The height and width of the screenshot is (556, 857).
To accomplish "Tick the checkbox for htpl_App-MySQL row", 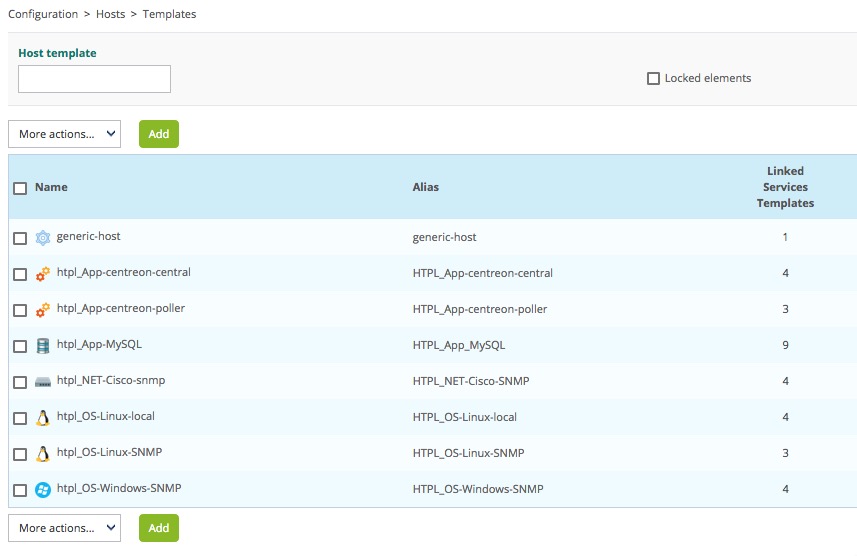I will tap(20, 347).
